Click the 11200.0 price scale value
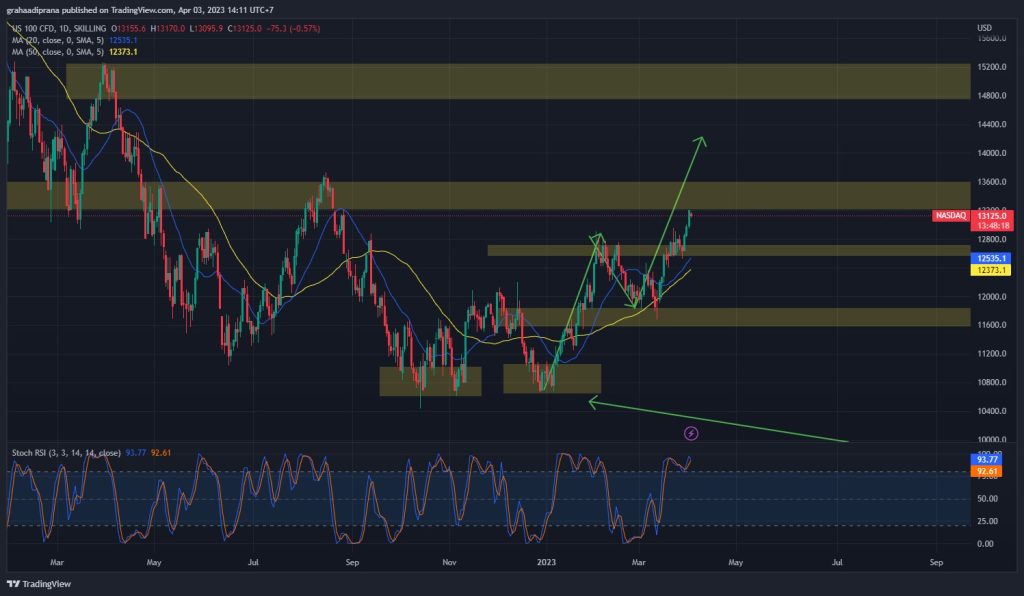The width and height of the screenshot is (1024, 596). click(991, 353)
